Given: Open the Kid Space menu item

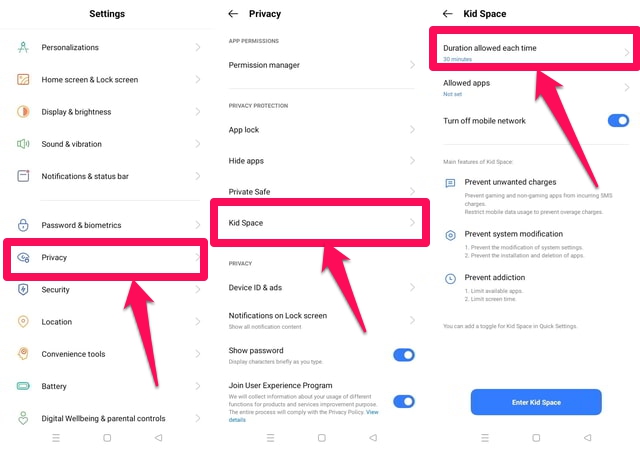Looking at the screenshot, I should 320,222.
